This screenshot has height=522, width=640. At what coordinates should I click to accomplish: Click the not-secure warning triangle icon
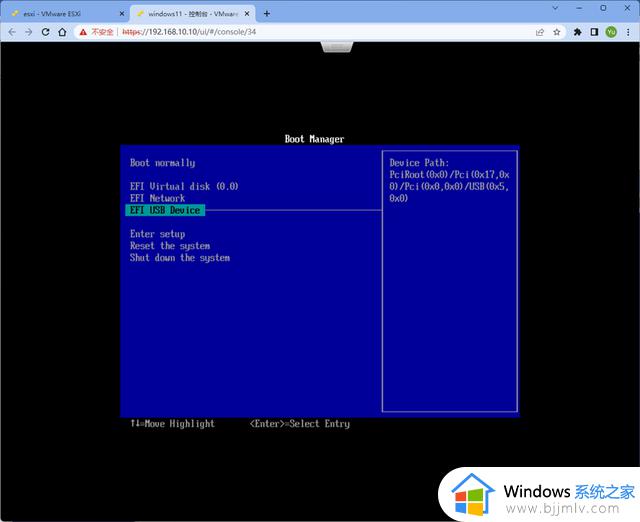click(x=83, y=32)
